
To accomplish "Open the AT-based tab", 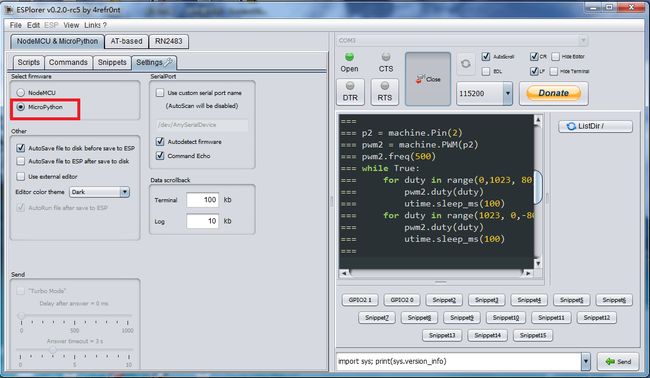I will click(x=126, y=41).
